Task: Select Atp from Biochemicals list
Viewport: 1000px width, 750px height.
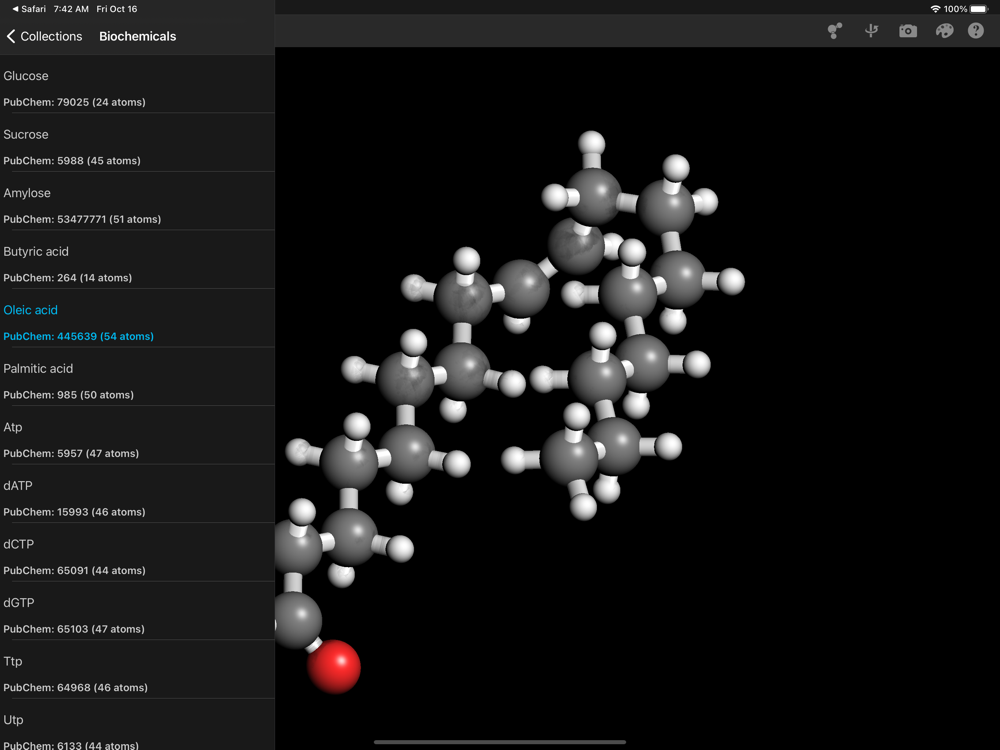Action: [137, 439]
